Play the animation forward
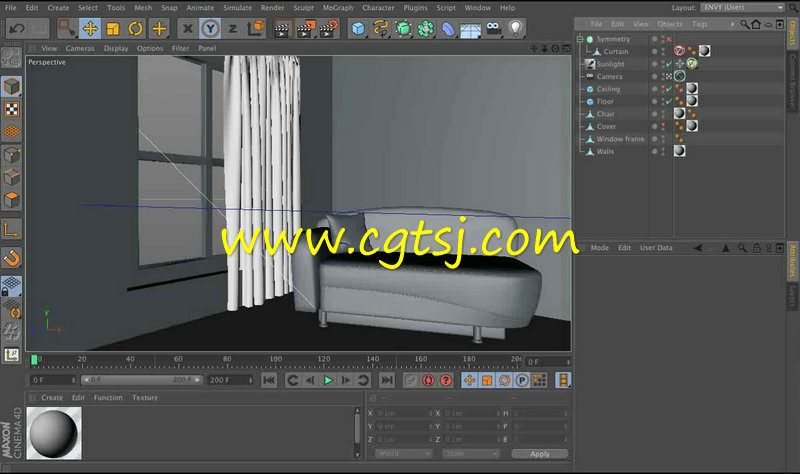 (328, 380)
